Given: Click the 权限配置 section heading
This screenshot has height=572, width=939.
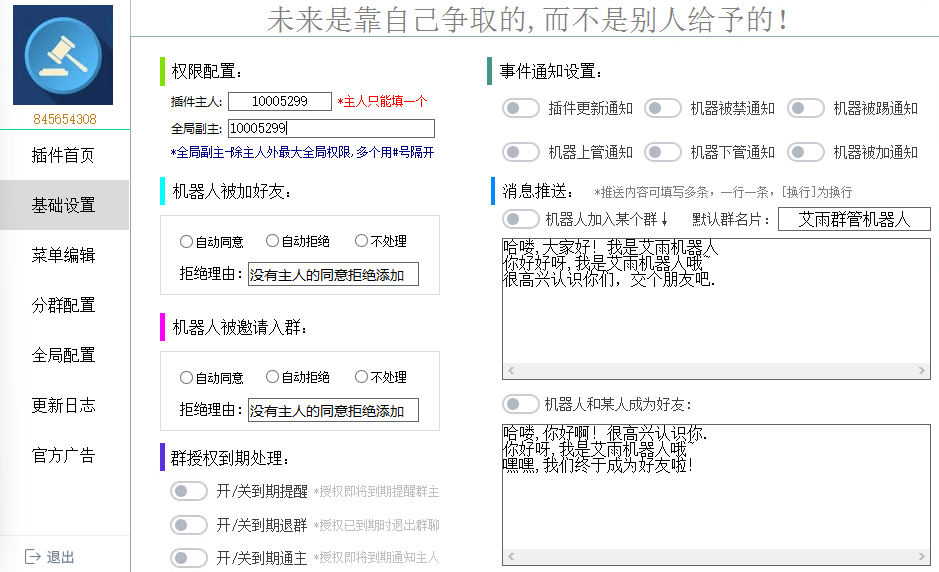Looking at the screenshot, I should click(207, 71).
